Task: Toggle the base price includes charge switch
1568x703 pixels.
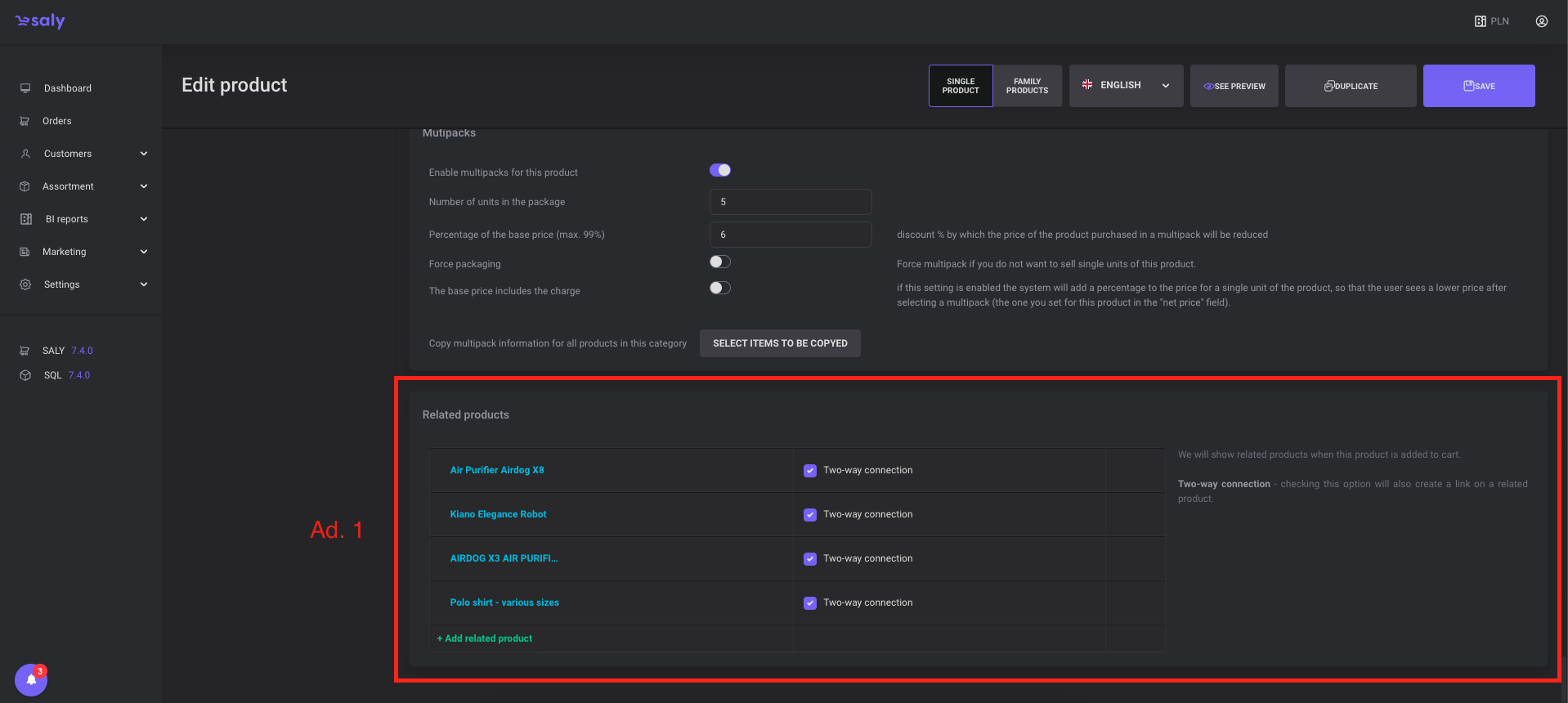Action: (x=719, y=288)
